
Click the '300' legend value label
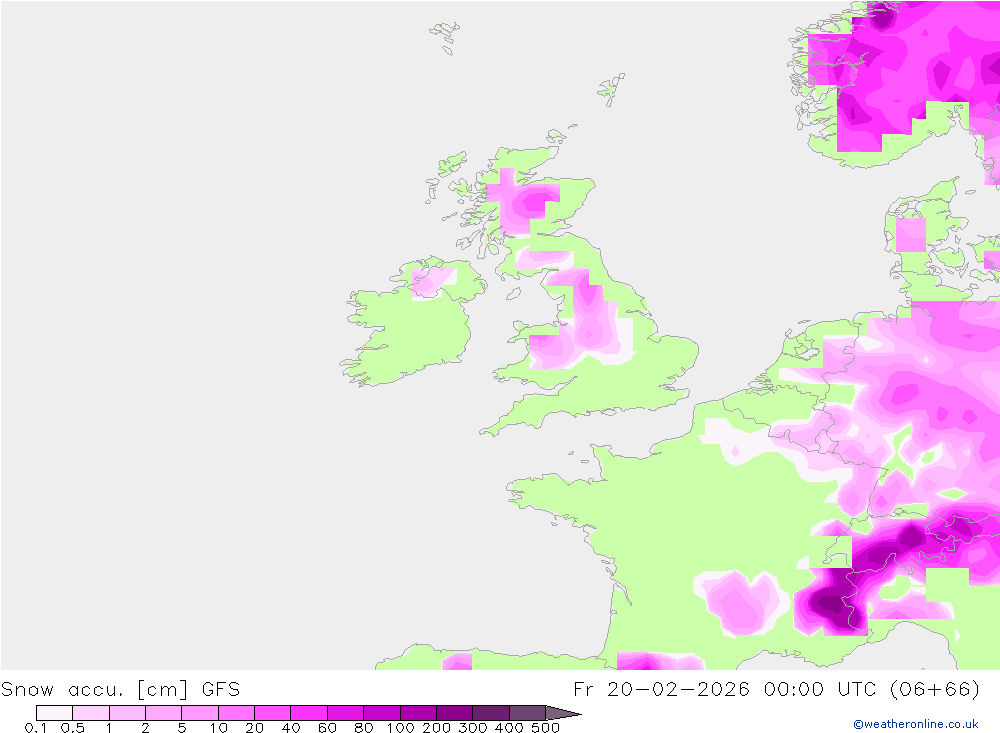click(473, 728)
